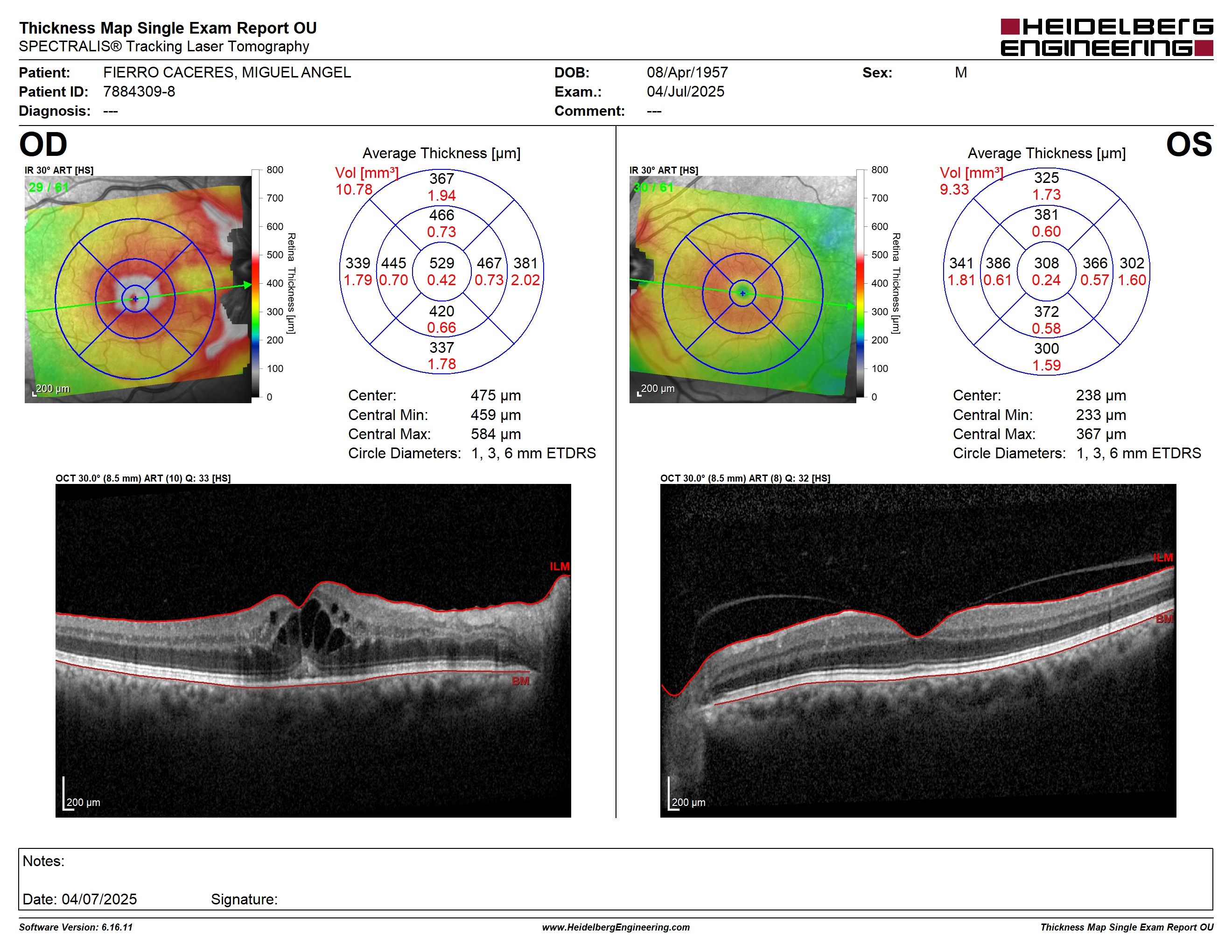Click OS outer superior thickness '325'
The height and width of the screenshot is (952, 1232).
(1046, 178)
